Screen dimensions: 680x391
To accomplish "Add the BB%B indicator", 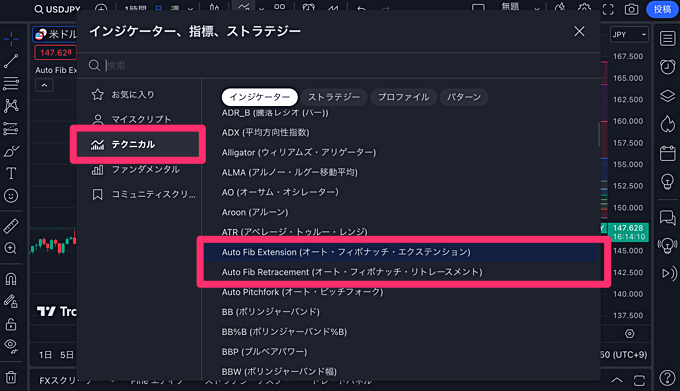I will point(401,332).
